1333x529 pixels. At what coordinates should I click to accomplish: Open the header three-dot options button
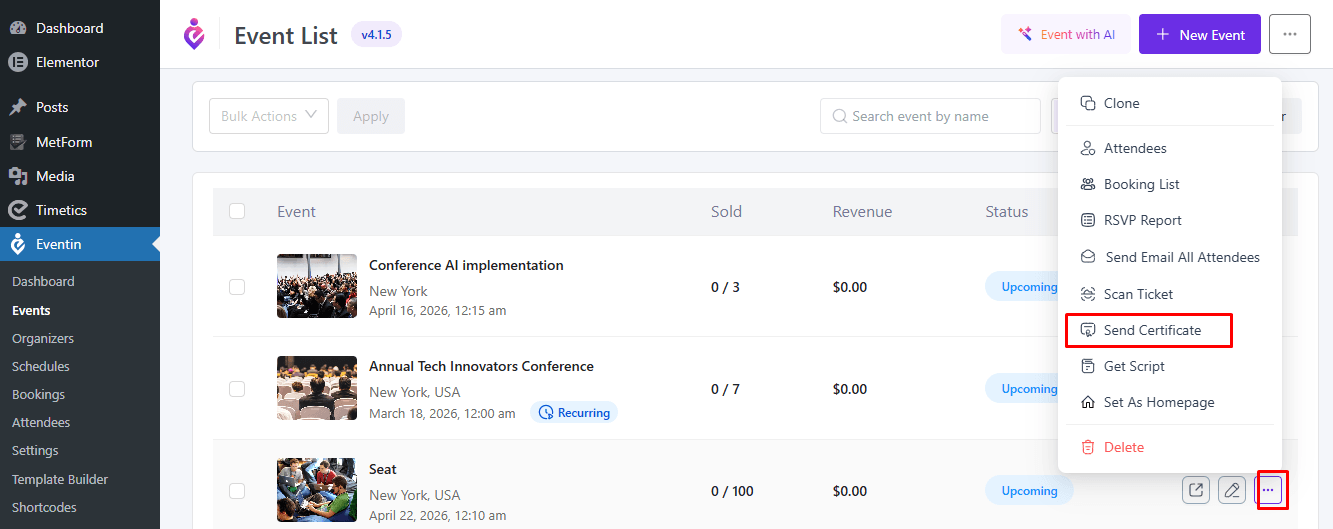[1289, 34]
